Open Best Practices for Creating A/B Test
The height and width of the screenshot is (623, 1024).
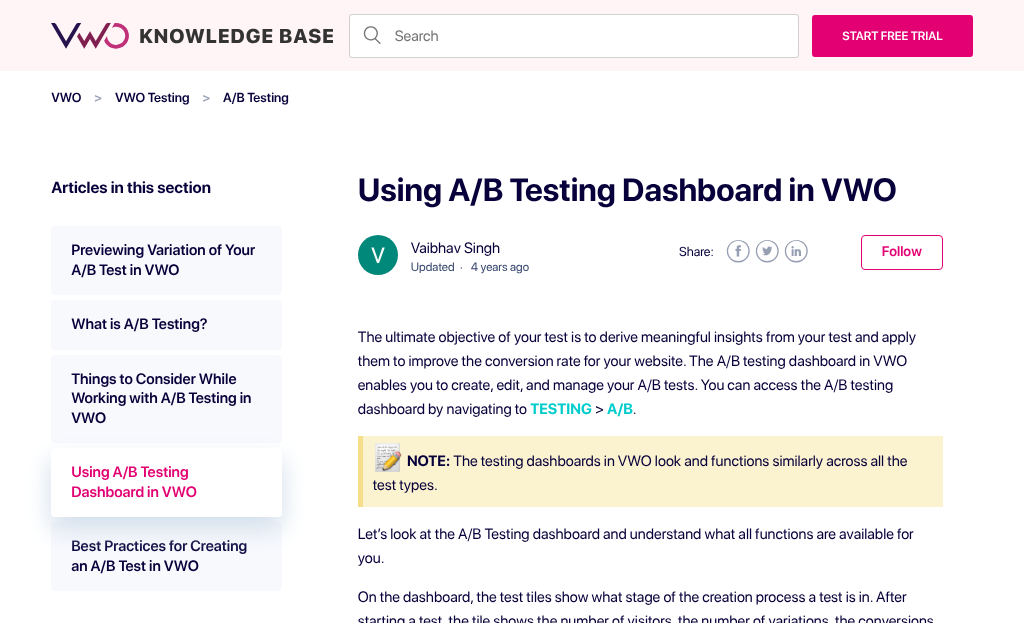pyautogui.click(x=167, y=556)
